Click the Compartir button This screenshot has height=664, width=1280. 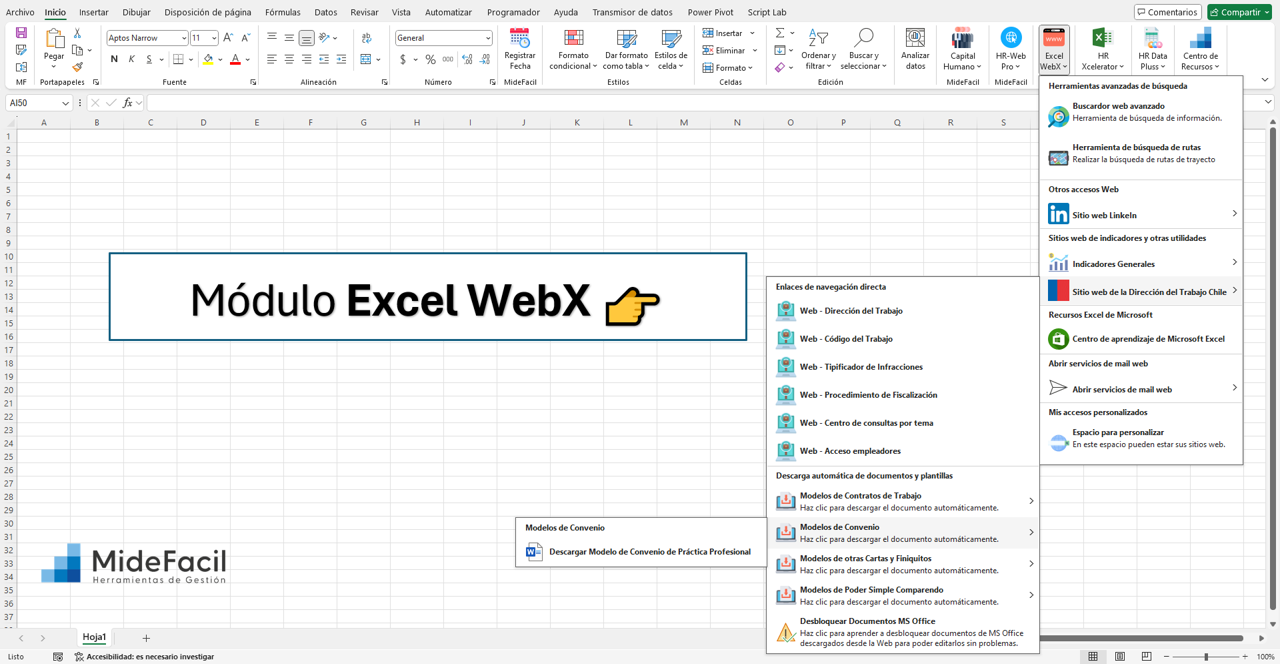point(1239,12)
